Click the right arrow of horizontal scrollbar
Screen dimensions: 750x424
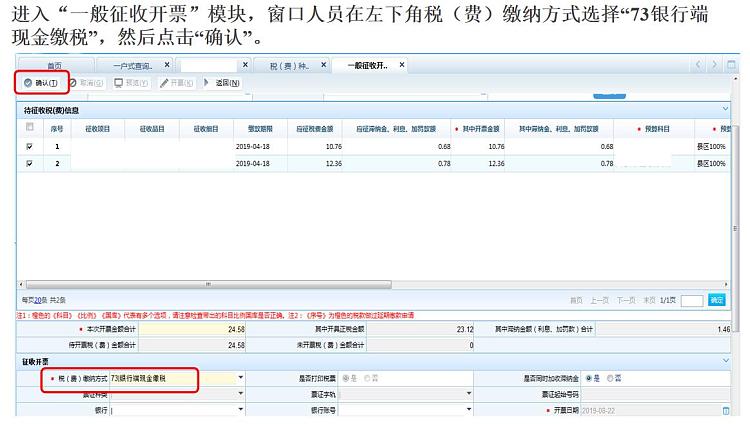coord(726,284)
